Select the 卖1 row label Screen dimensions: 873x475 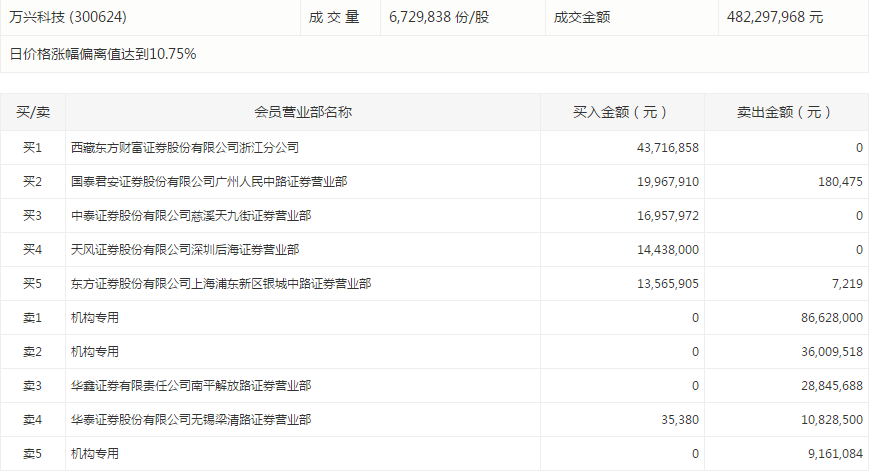32,317
